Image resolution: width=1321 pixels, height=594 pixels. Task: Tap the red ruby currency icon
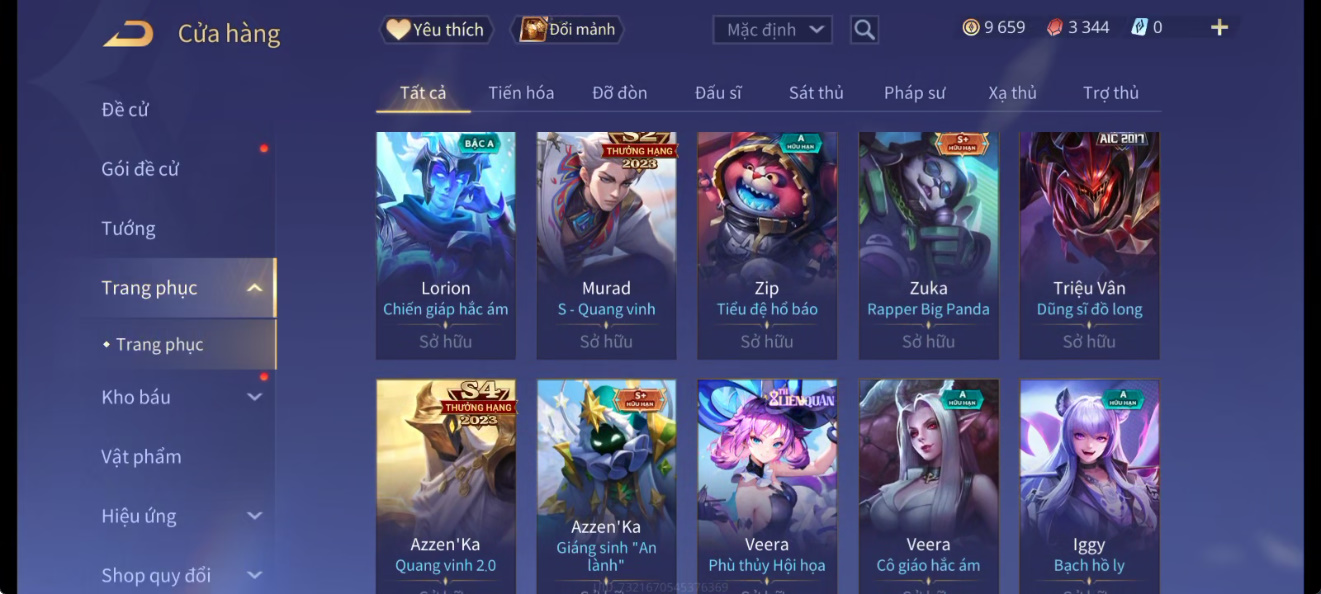pos(1055,28)
